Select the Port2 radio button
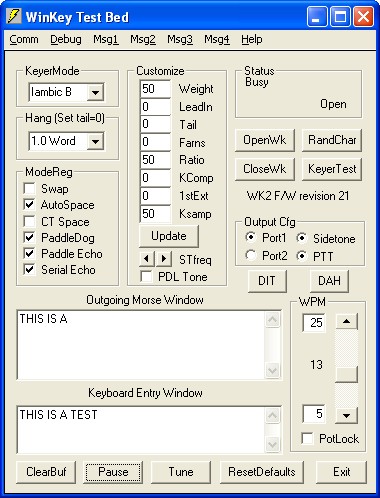The width and height of the screenshot is (380, 498). pyautogui.click(x=251, y=255)
